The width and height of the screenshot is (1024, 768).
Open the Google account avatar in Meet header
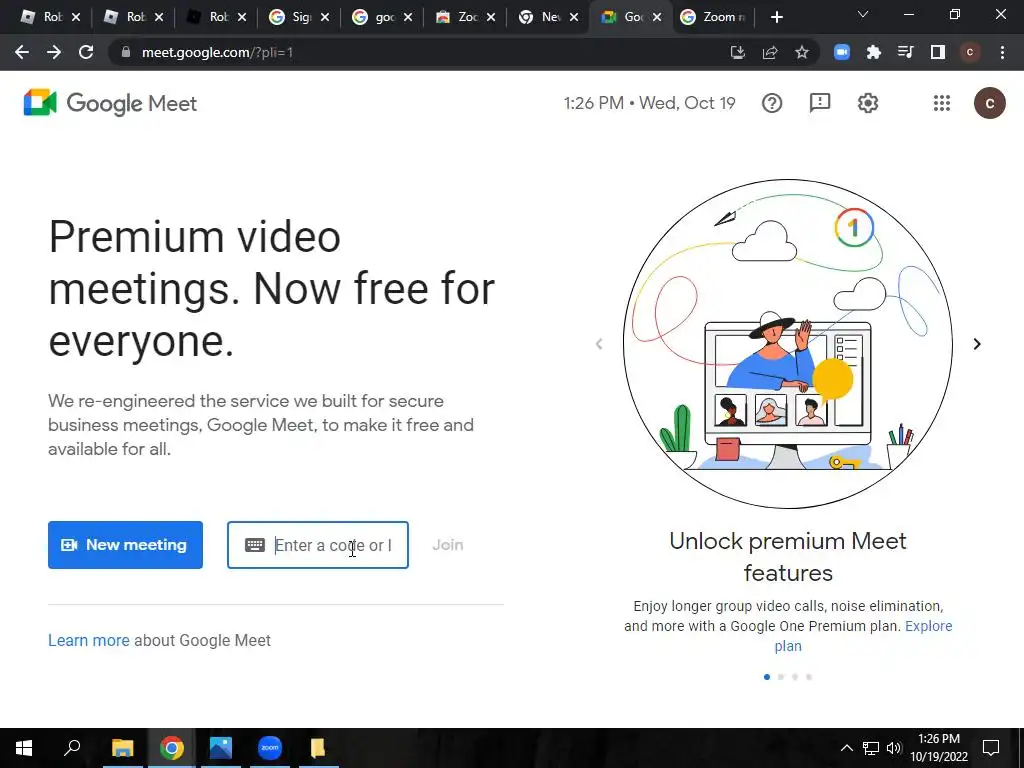pyautogui.click(x=989, y=103)
